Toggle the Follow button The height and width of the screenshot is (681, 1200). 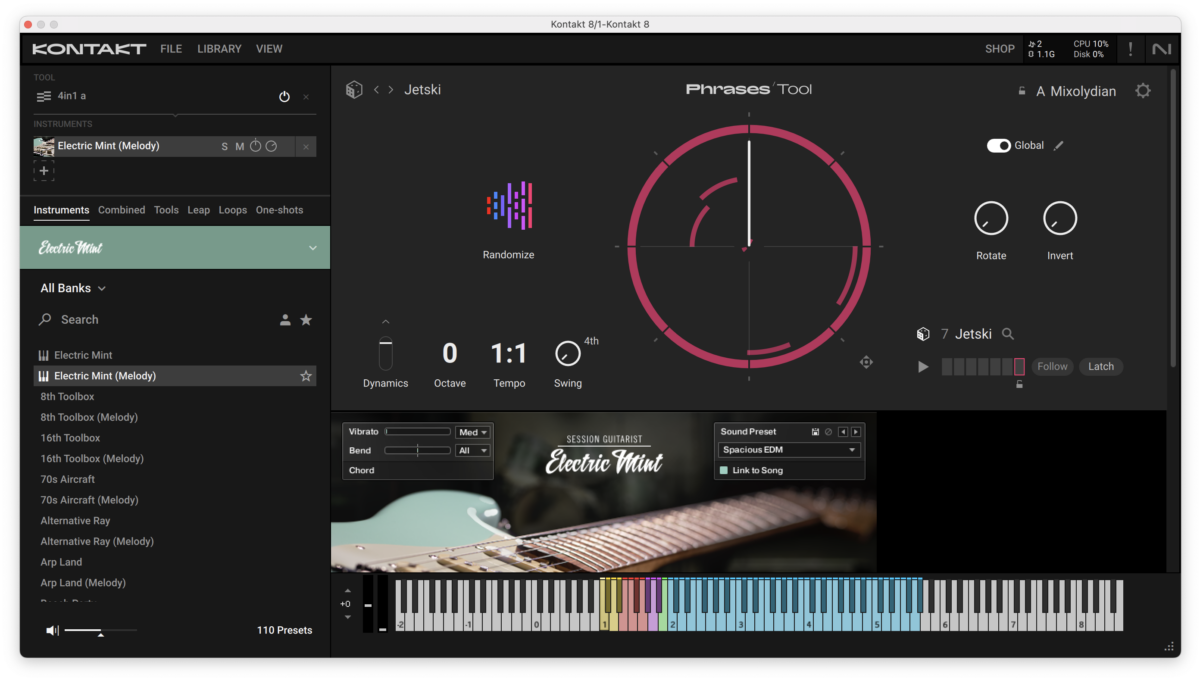click(x=1052, y=367)
